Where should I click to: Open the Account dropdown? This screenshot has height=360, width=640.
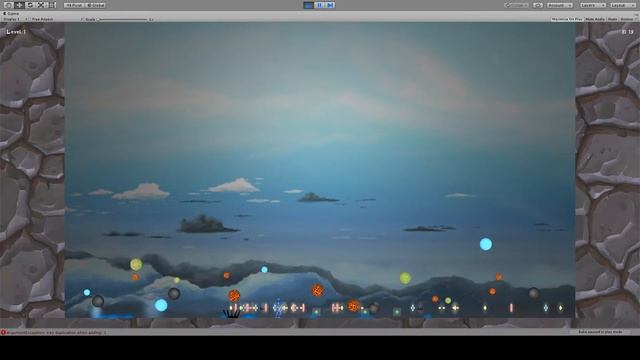pos(559,5)
